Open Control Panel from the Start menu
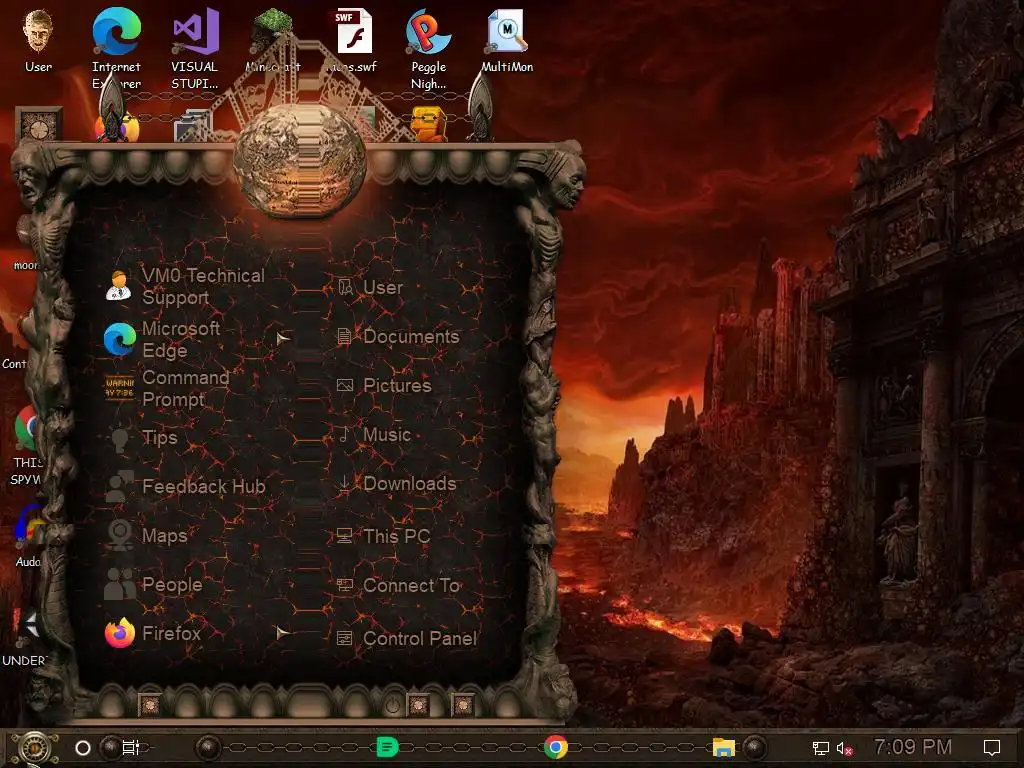 407,638
